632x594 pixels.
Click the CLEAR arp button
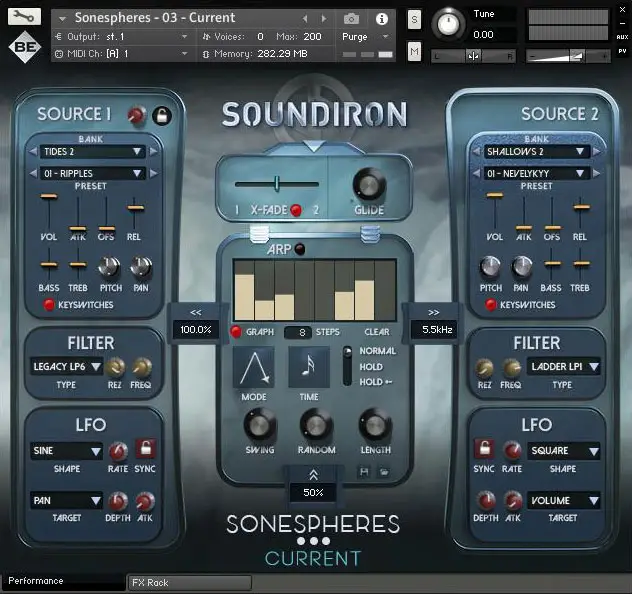click(377, 332)
